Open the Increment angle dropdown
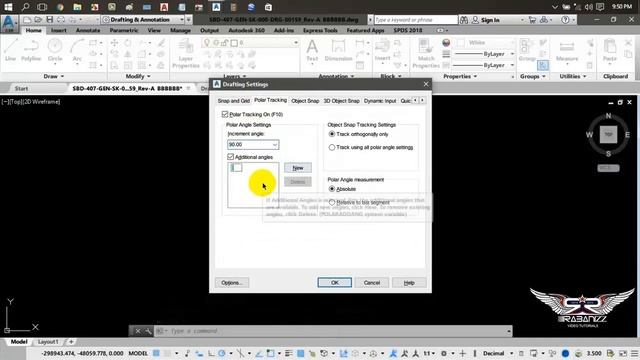 [x=275, y=144]
